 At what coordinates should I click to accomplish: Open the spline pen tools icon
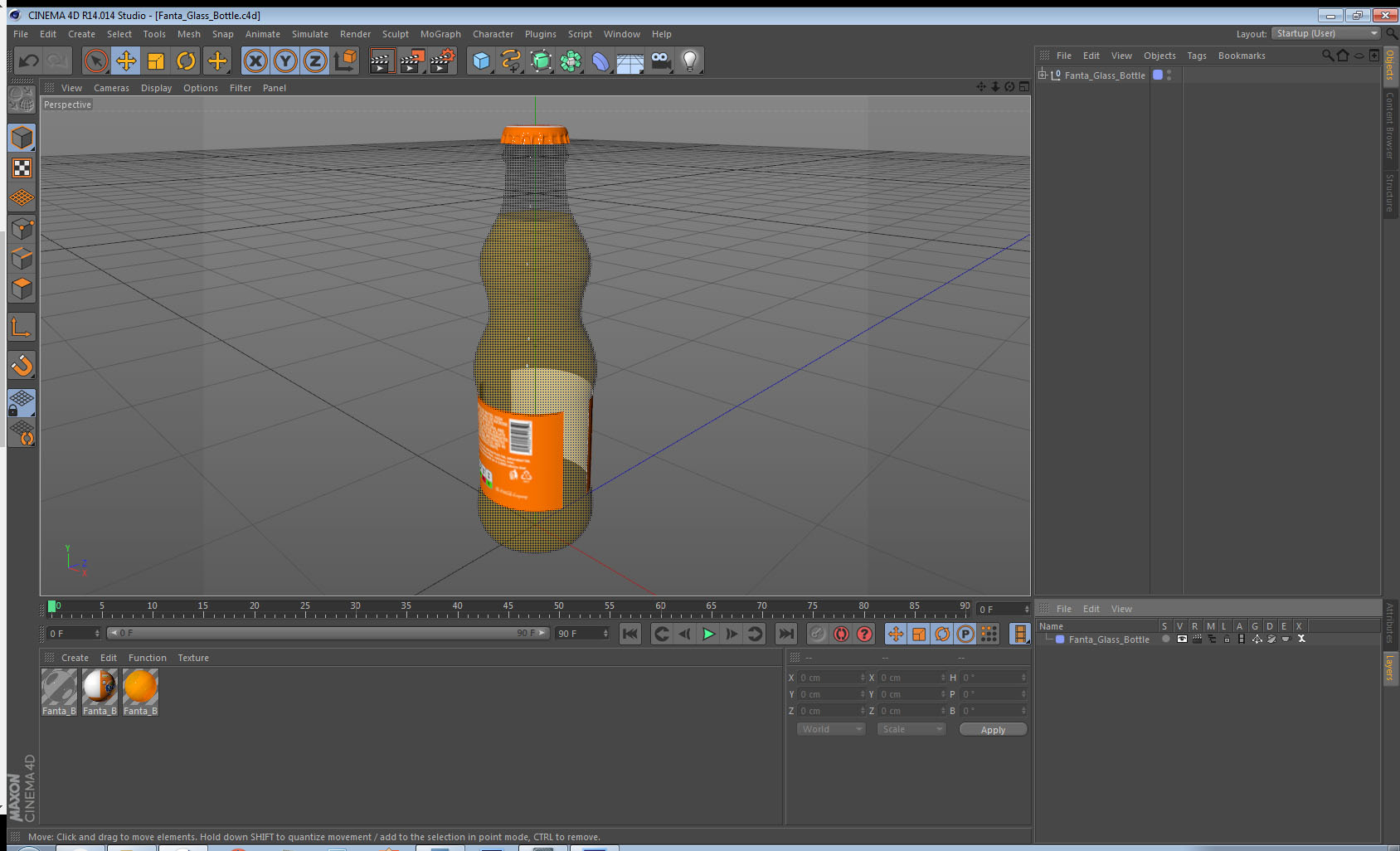511,61
